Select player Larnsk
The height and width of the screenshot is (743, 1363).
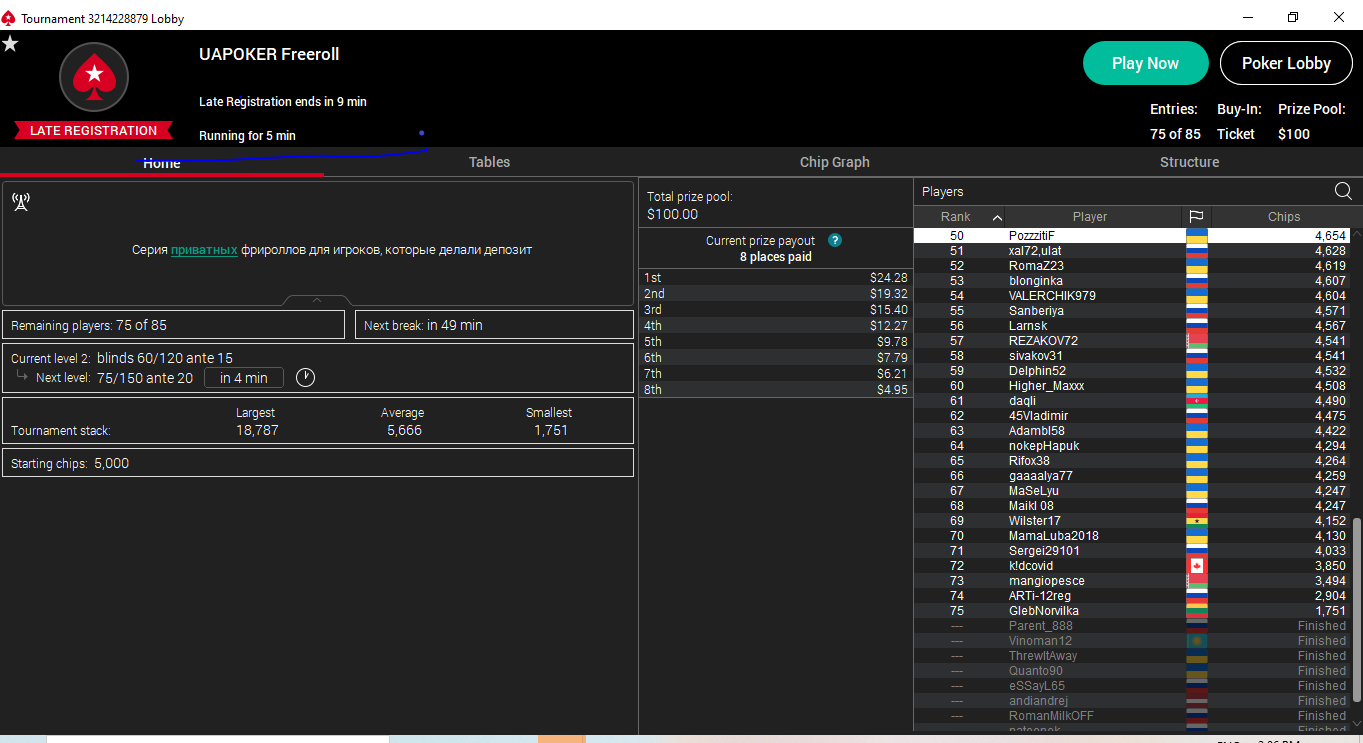coord(1131,326)
